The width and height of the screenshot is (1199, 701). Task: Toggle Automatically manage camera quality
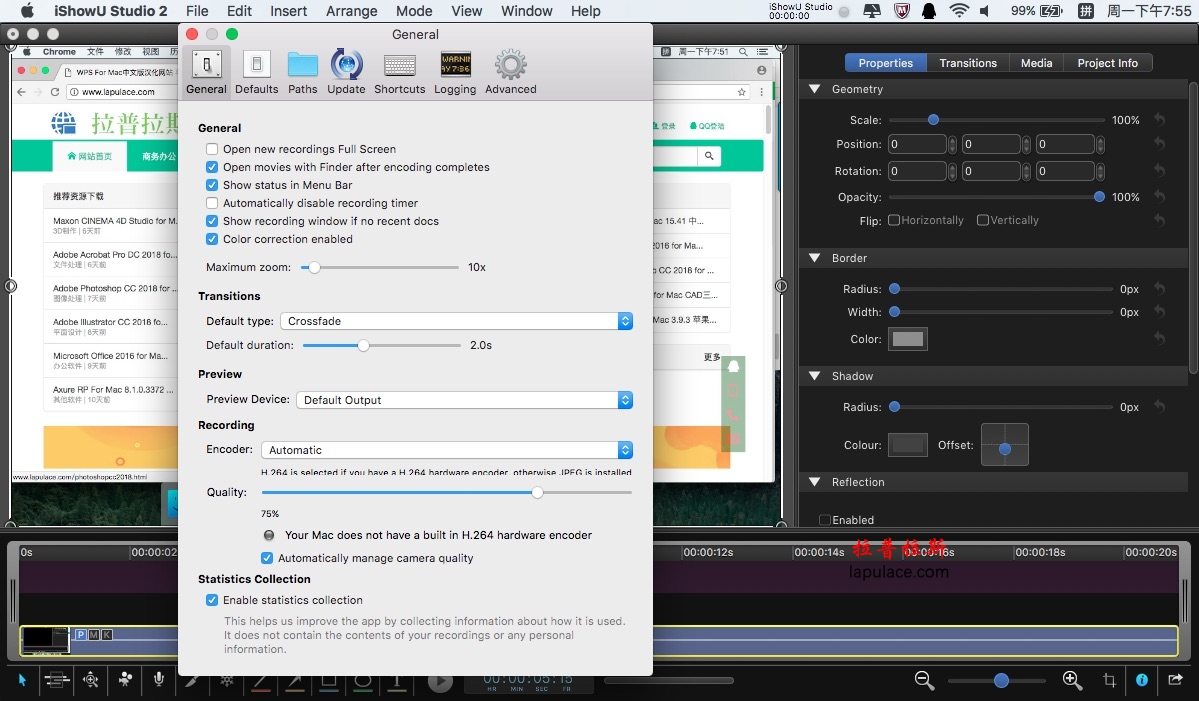(267, 558)
